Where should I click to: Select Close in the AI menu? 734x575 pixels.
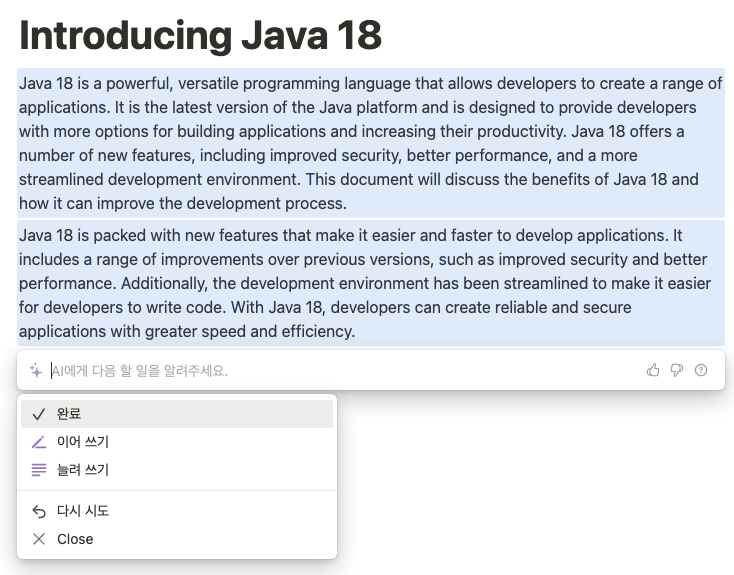coord(177,539)
